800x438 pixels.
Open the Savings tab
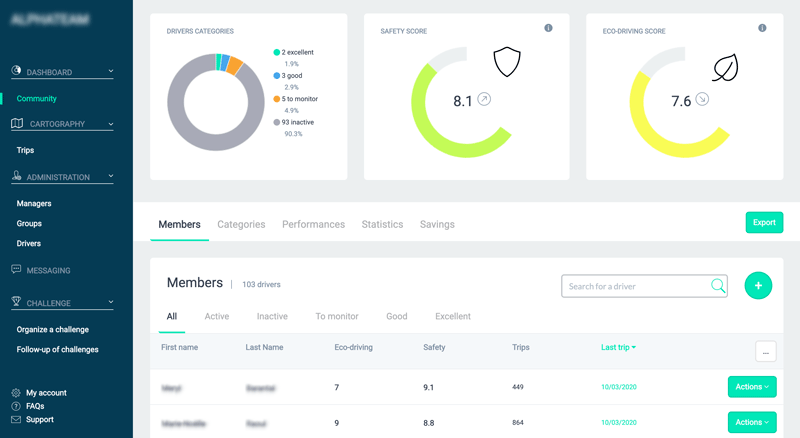pyautogui.click(x=437, y=225)
